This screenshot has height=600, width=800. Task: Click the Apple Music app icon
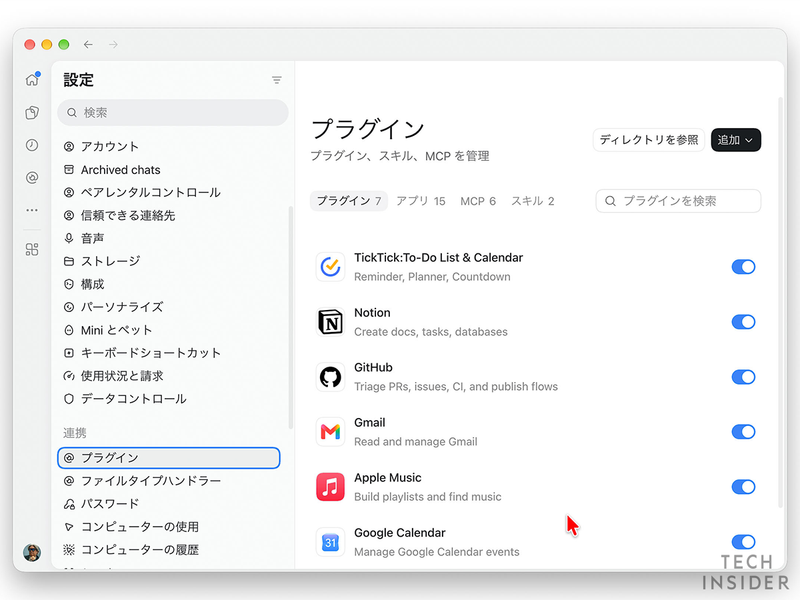point(330,487)
